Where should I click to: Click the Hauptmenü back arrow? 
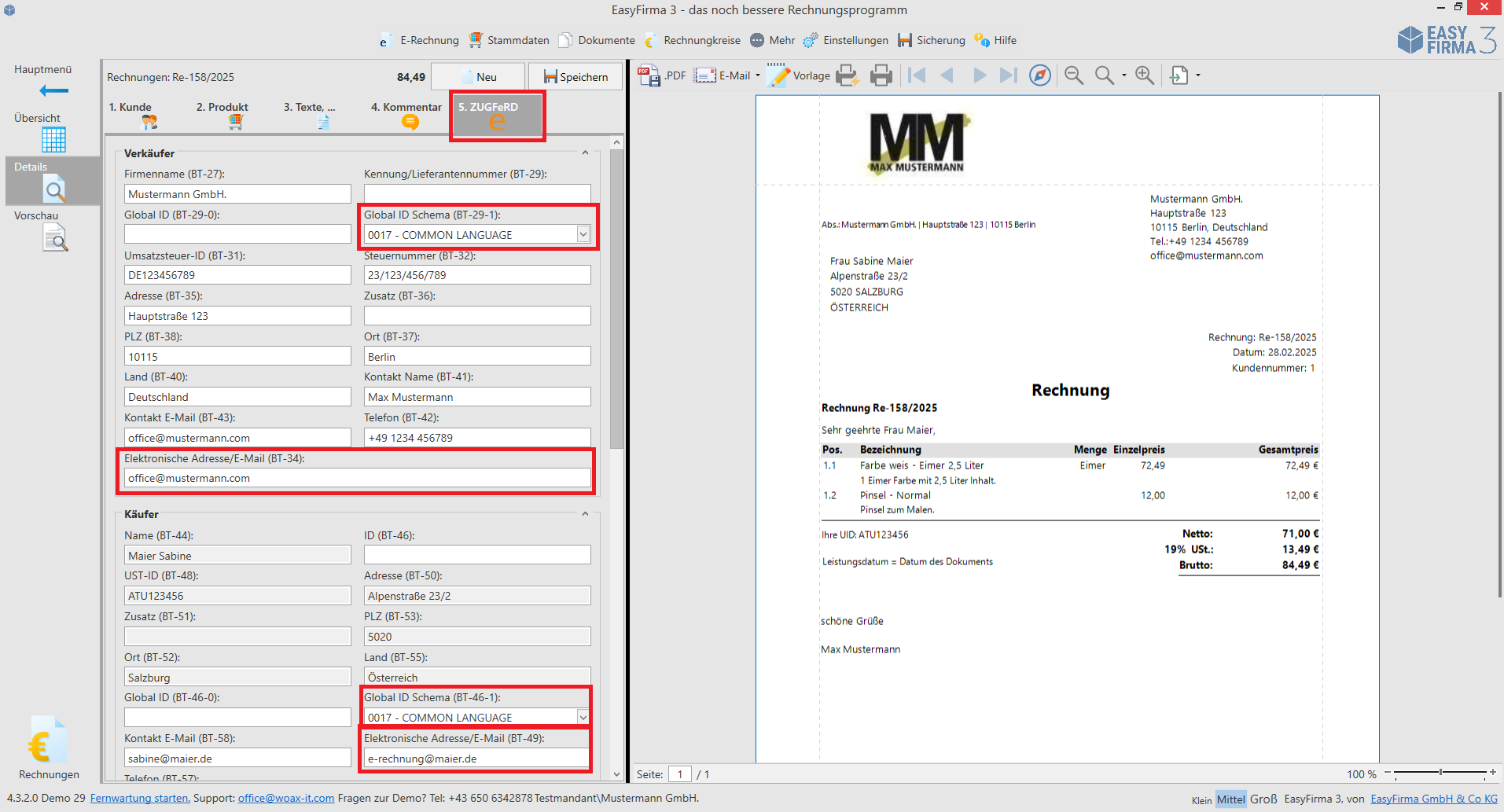pyautogui.click(x=53, y=91)
